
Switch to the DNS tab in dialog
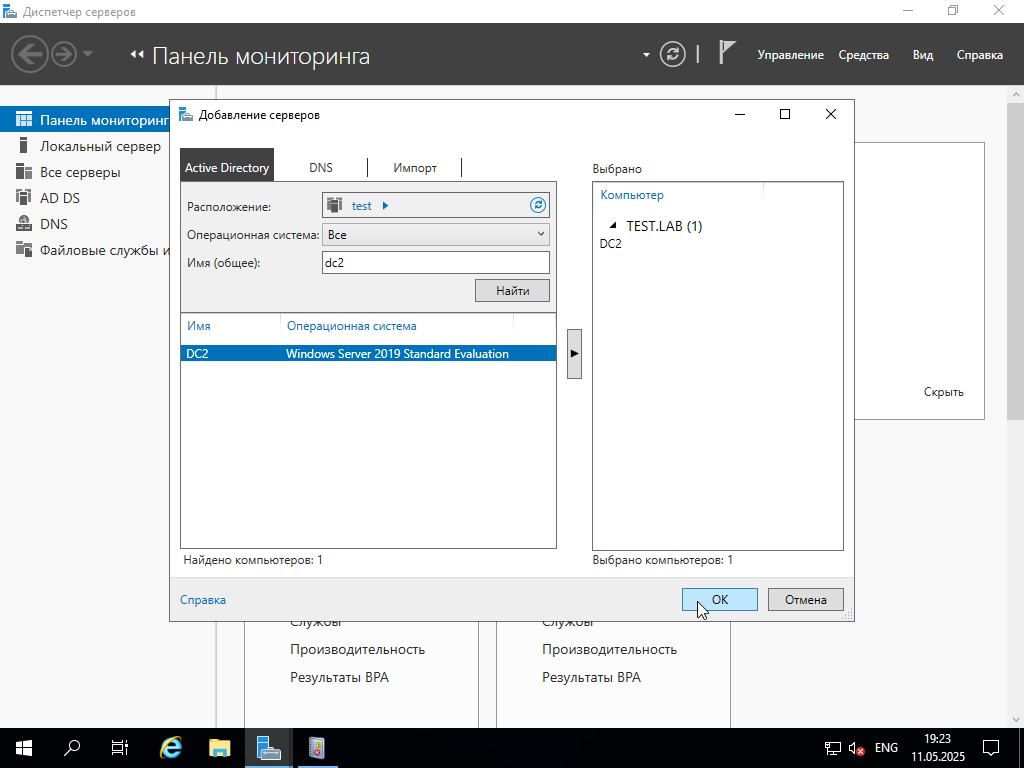(321, 167)
